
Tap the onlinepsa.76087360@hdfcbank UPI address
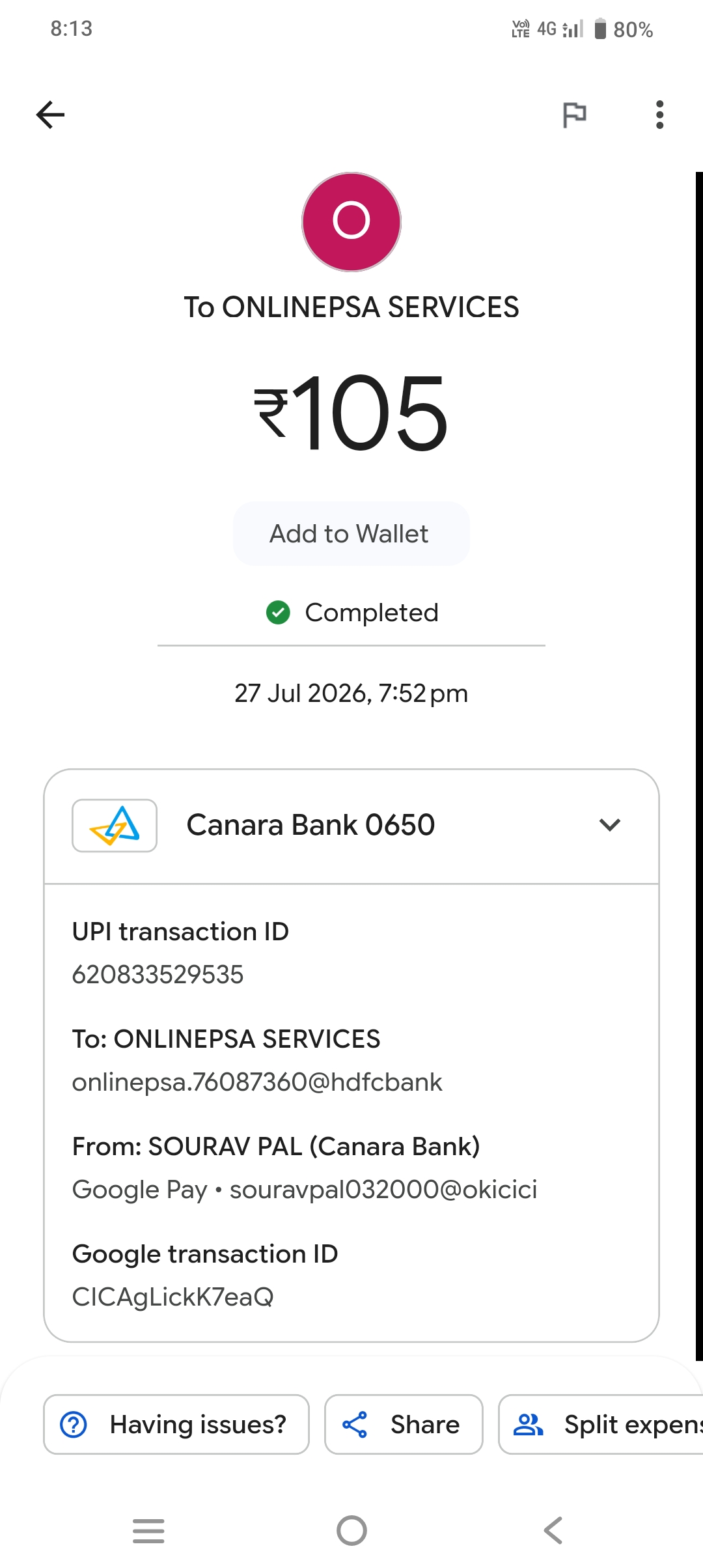point(257,1082)
